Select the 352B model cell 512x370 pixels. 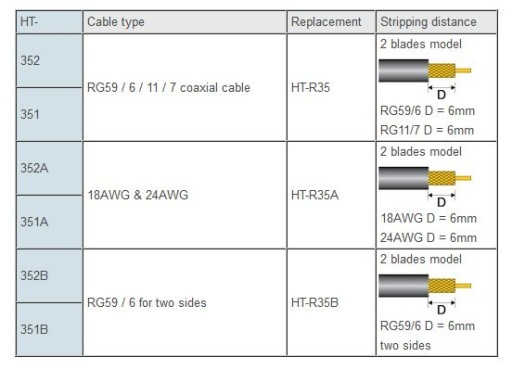tap(49, 276)
